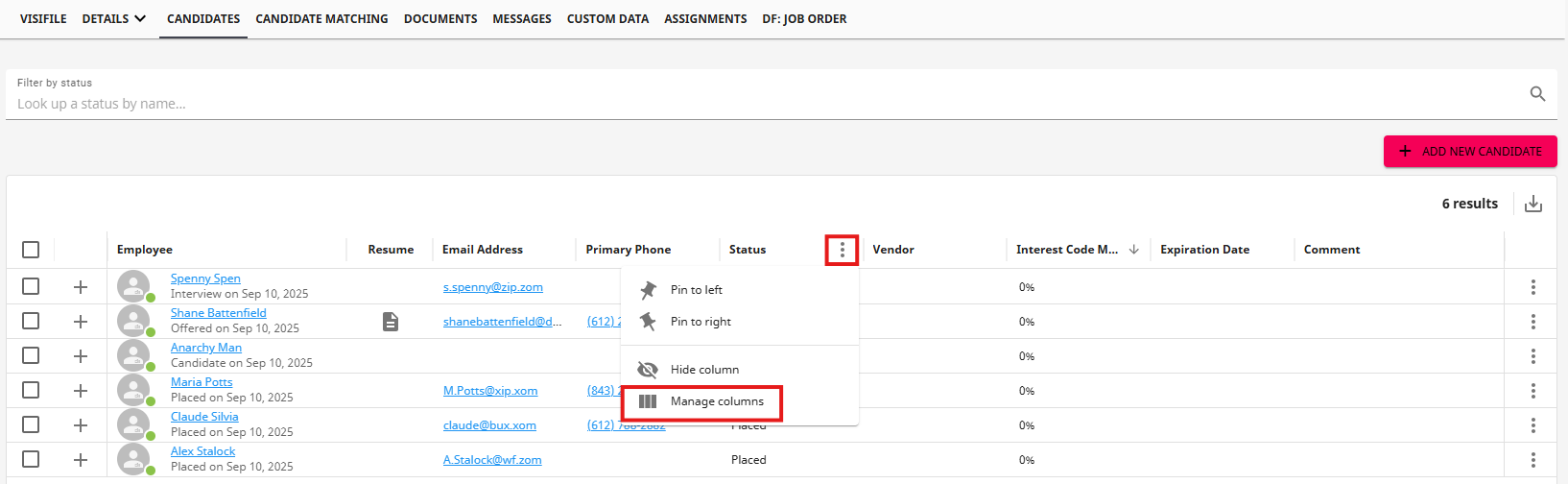Click the search magnifier icon
Image resolution: width=1568 pixels, height=484 pixels.
(x=1537, y=94)
